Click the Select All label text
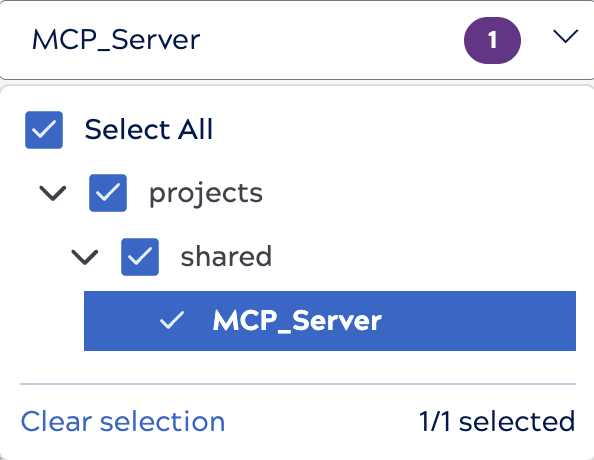The image size is (594, 460). tap(148, 129)
